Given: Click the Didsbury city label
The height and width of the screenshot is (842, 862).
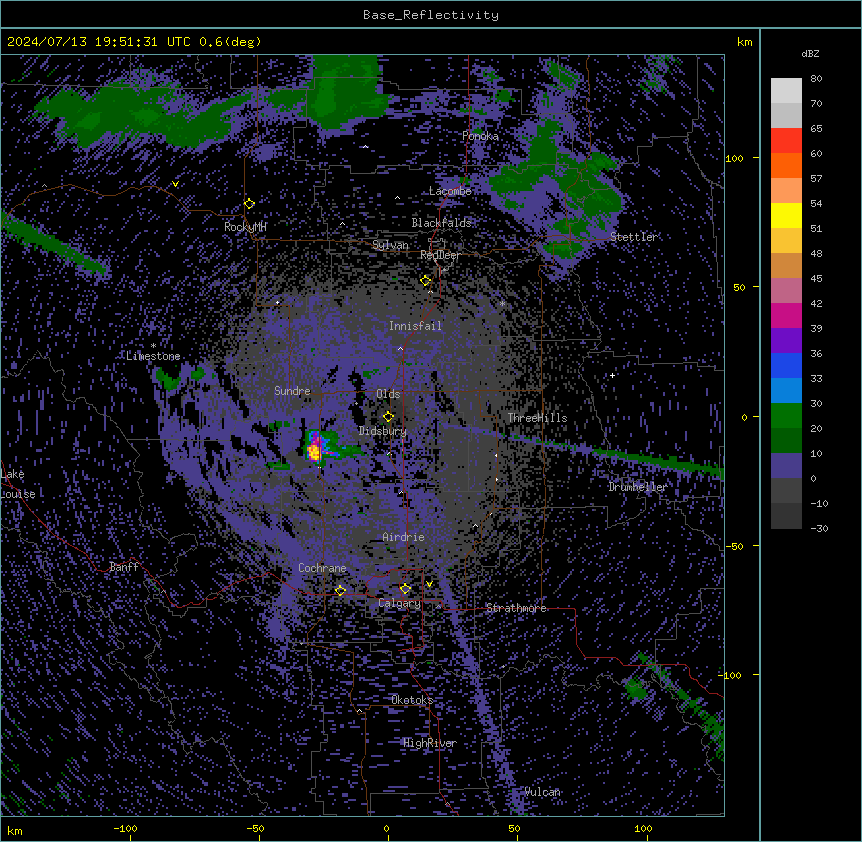Looking at the screenshot, I should coord(382,431).
